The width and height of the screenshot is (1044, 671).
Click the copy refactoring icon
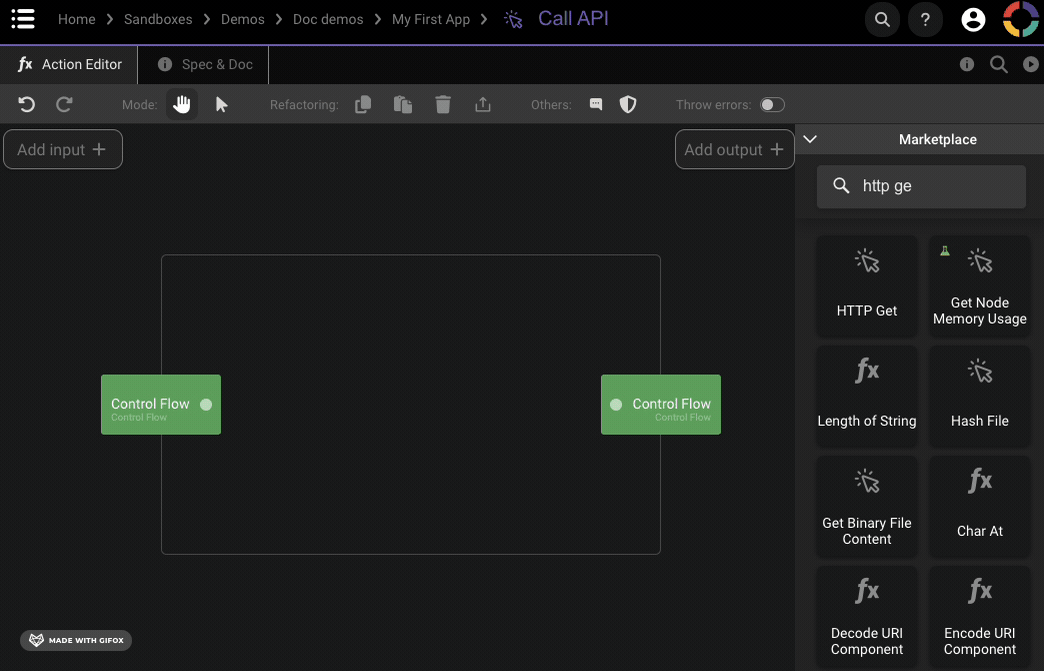tap(363, 105)
